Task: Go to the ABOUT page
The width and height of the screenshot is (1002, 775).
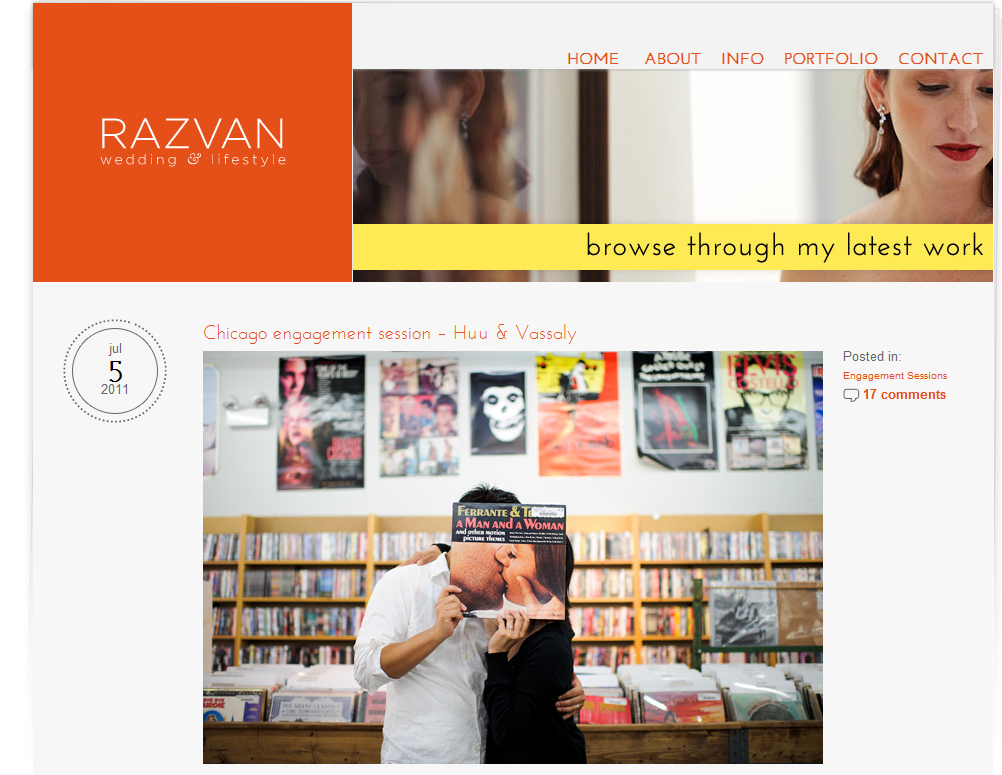Action: (672, 59)
